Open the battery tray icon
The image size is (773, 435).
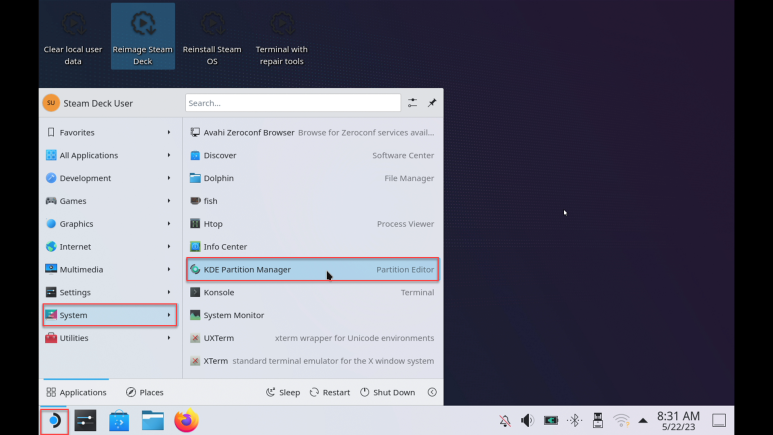click(551, 421)
